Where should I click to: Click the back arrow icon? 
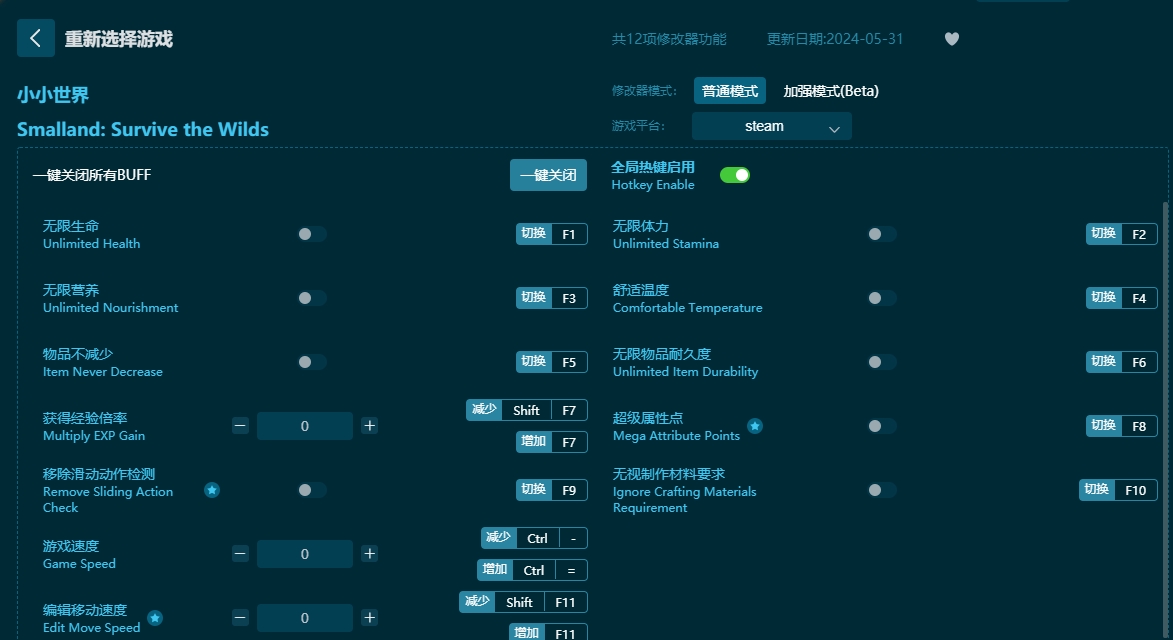36,38
